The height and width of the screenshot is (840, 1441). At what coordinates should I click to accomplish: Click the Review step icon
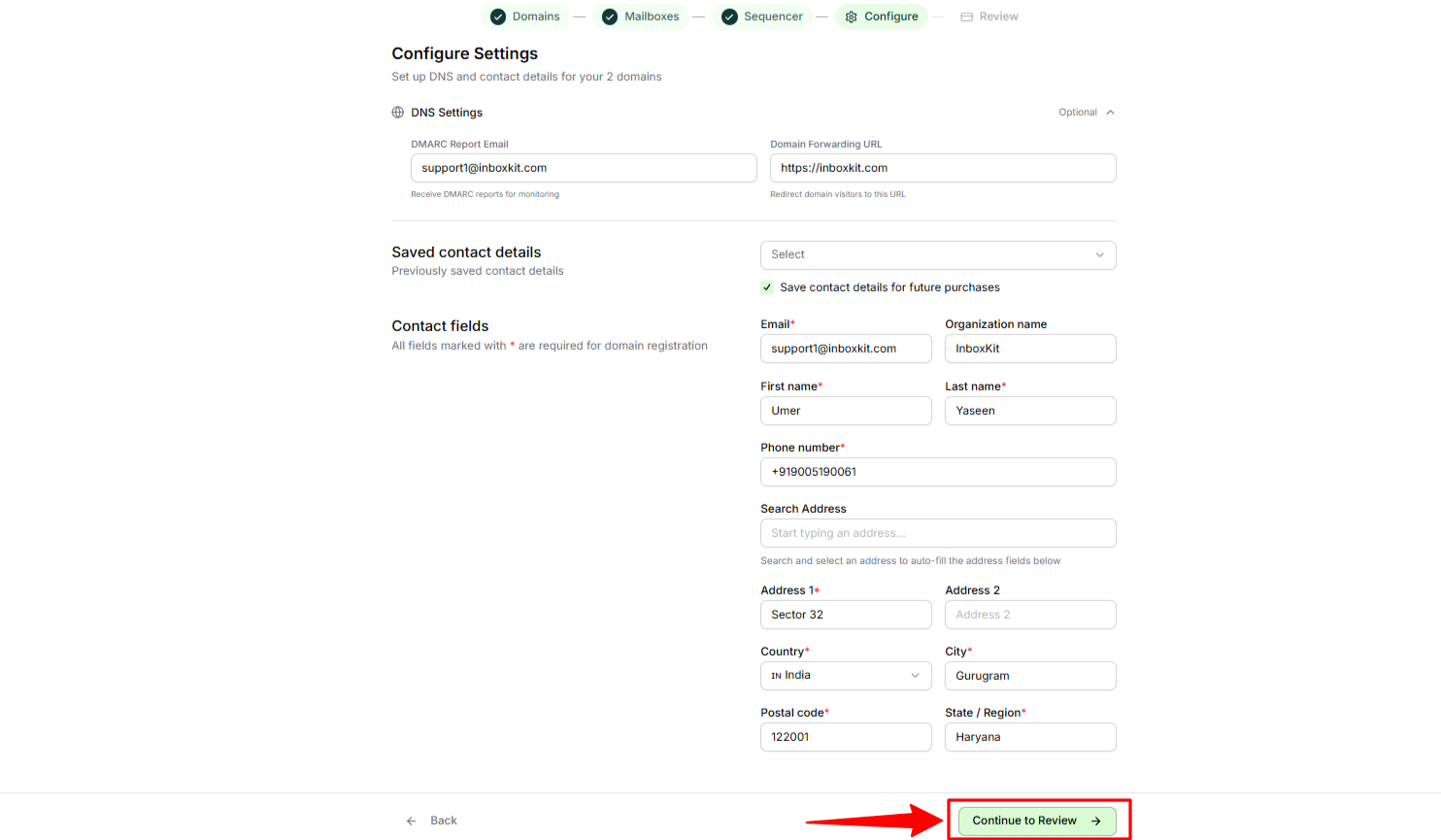[966, 17]
